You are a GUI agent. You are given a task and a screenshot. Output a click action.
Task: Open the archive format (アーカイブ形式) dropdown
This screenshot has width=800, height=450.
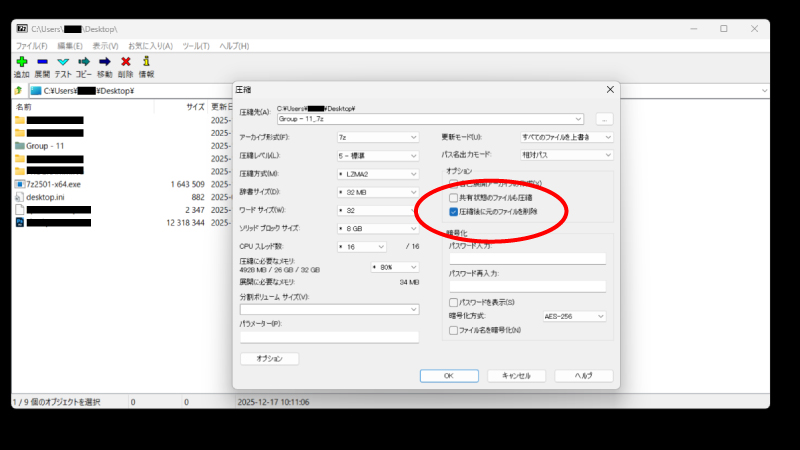[378, 137]
